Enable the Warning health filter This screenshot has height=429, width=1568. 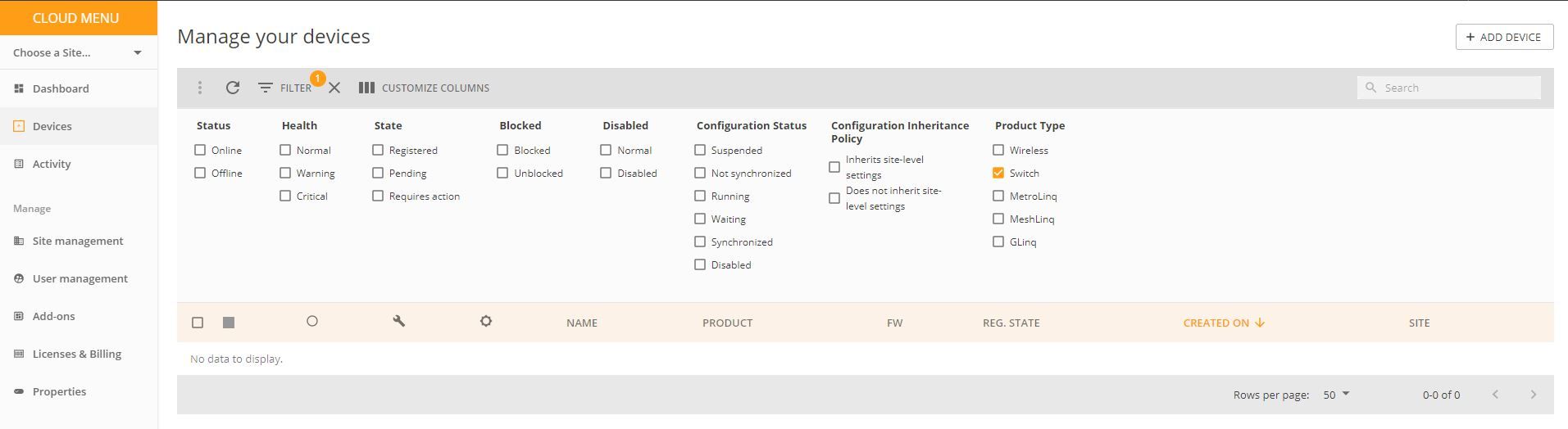[x=285, y=173]
